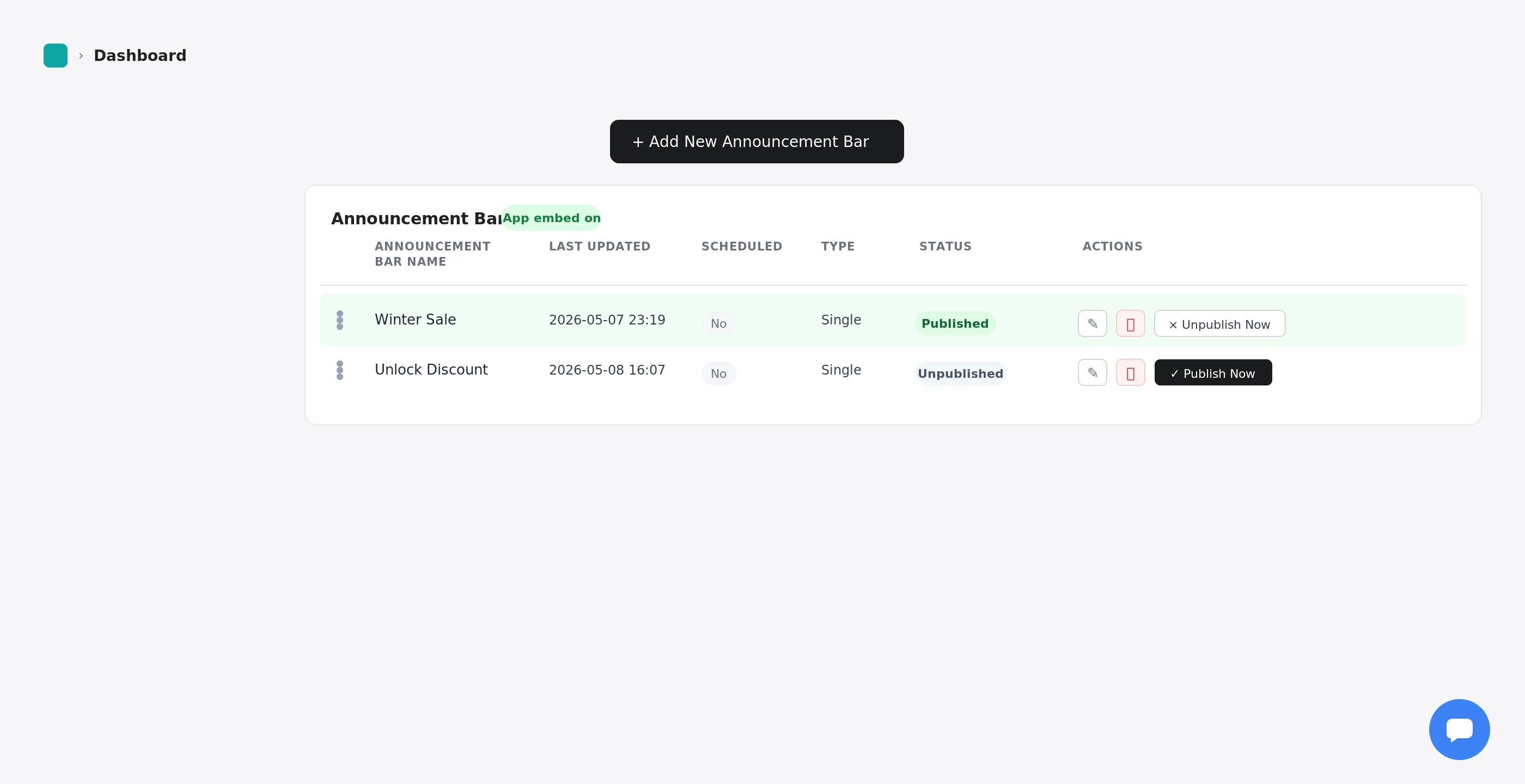Click Publish Now for Unlock Discount
1525x784 pixels.
[x=1213, y=373]
